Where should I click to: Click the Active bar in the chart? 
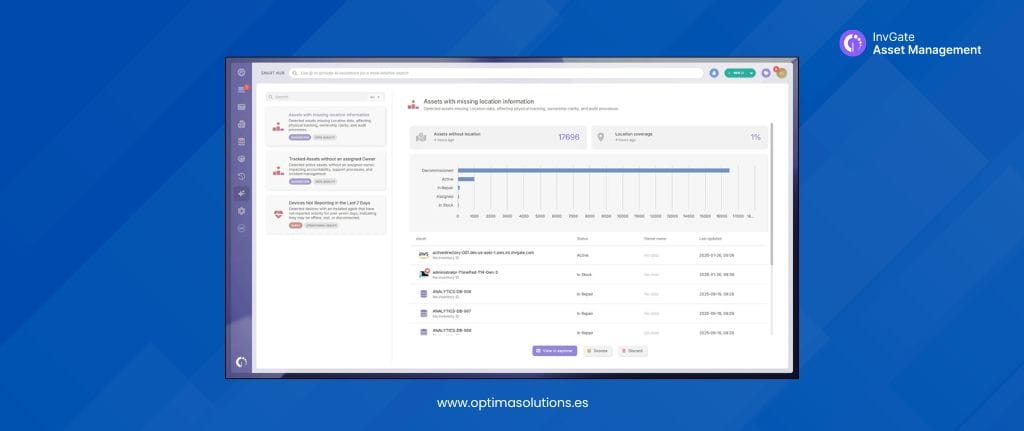click(x=466, y=179)
